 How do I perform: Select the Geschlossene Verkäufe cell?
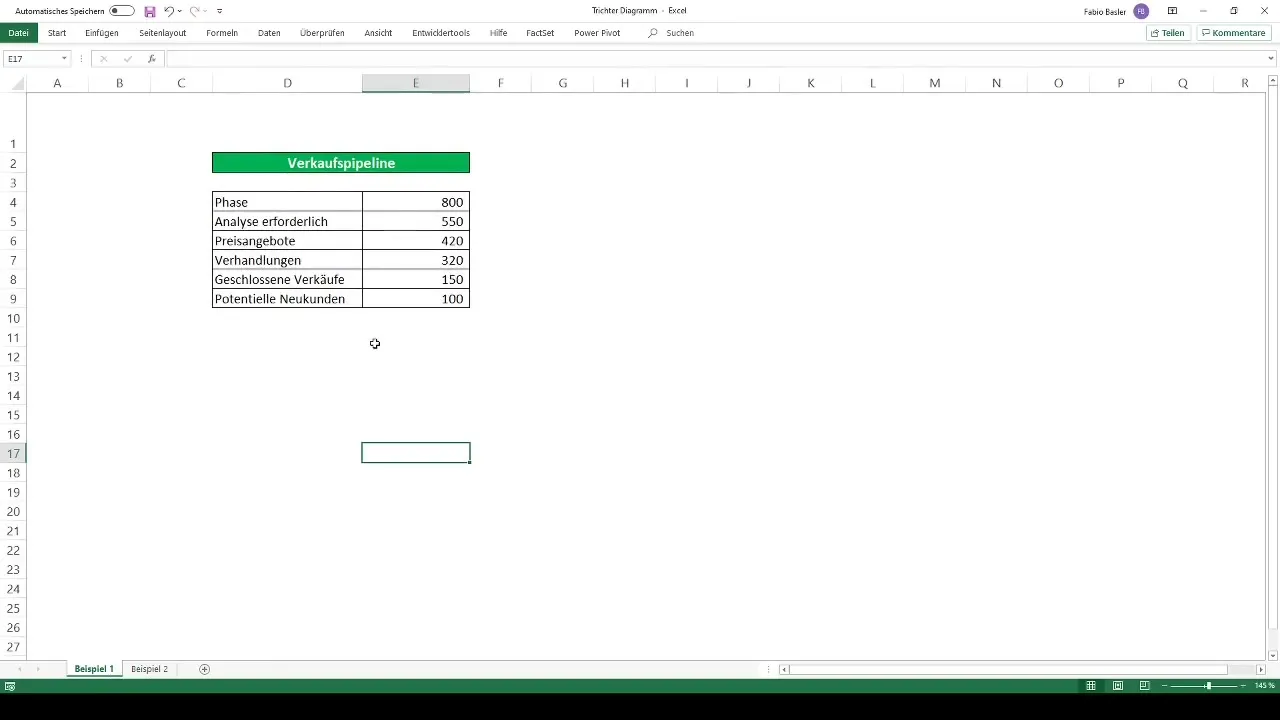[x=287, y=279]
